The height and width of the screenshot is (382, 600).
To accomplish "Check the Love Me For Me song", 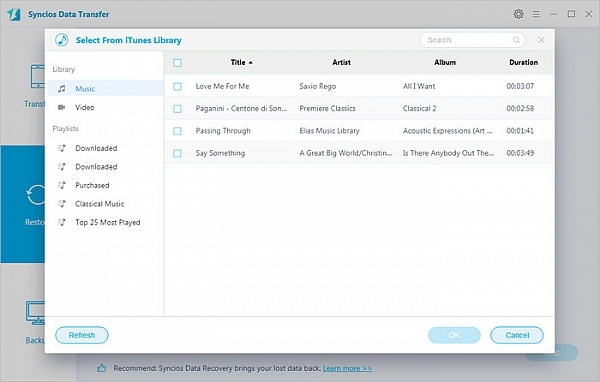I will pyautogui.click(x=177, y=87).
